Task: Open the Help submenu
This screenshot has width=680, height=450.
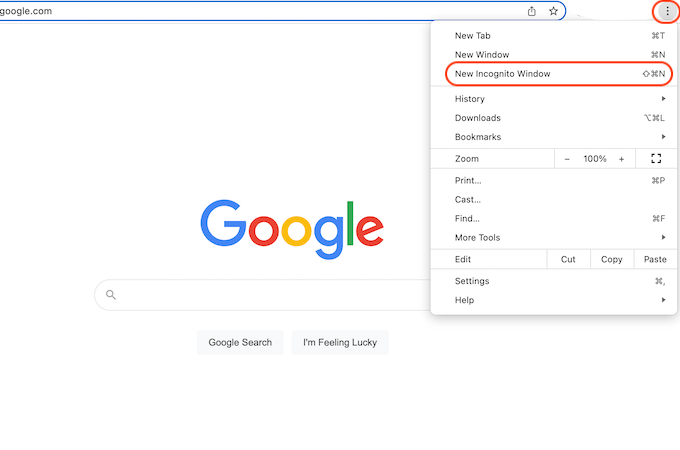Action: [553, 300]
